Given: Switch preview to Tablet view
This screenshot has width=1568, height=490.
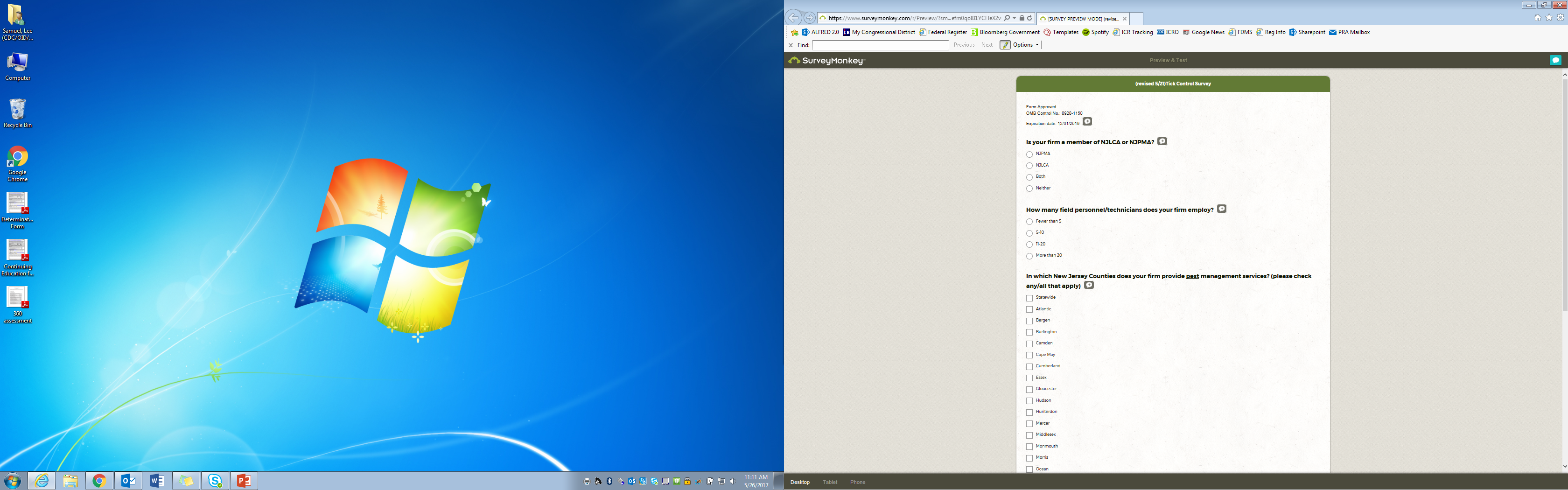Looking at the screenshot, I should 830,482.
